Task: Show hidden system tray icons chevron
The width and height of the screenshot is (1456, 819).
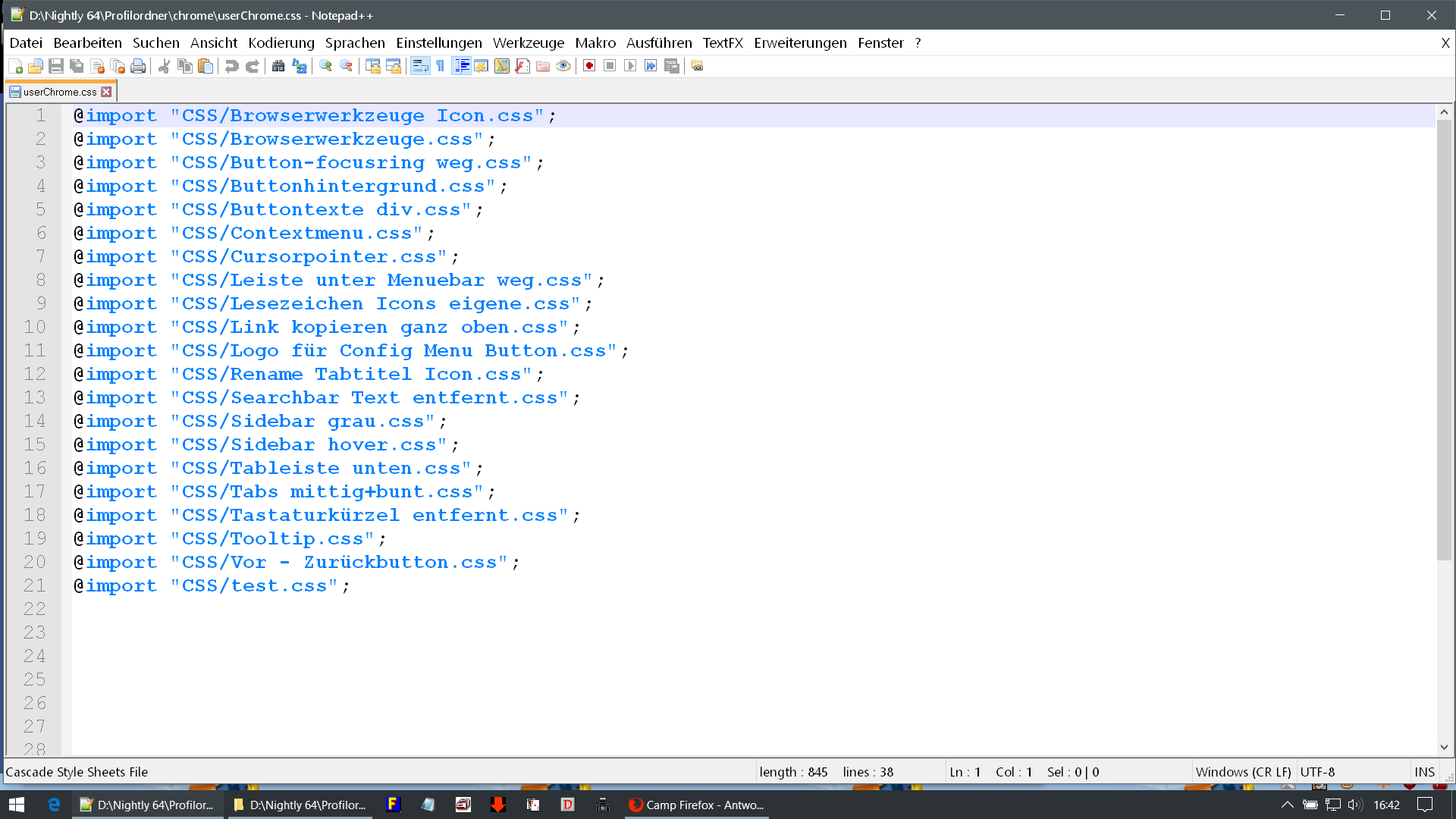Action: tap(1287, 805)
